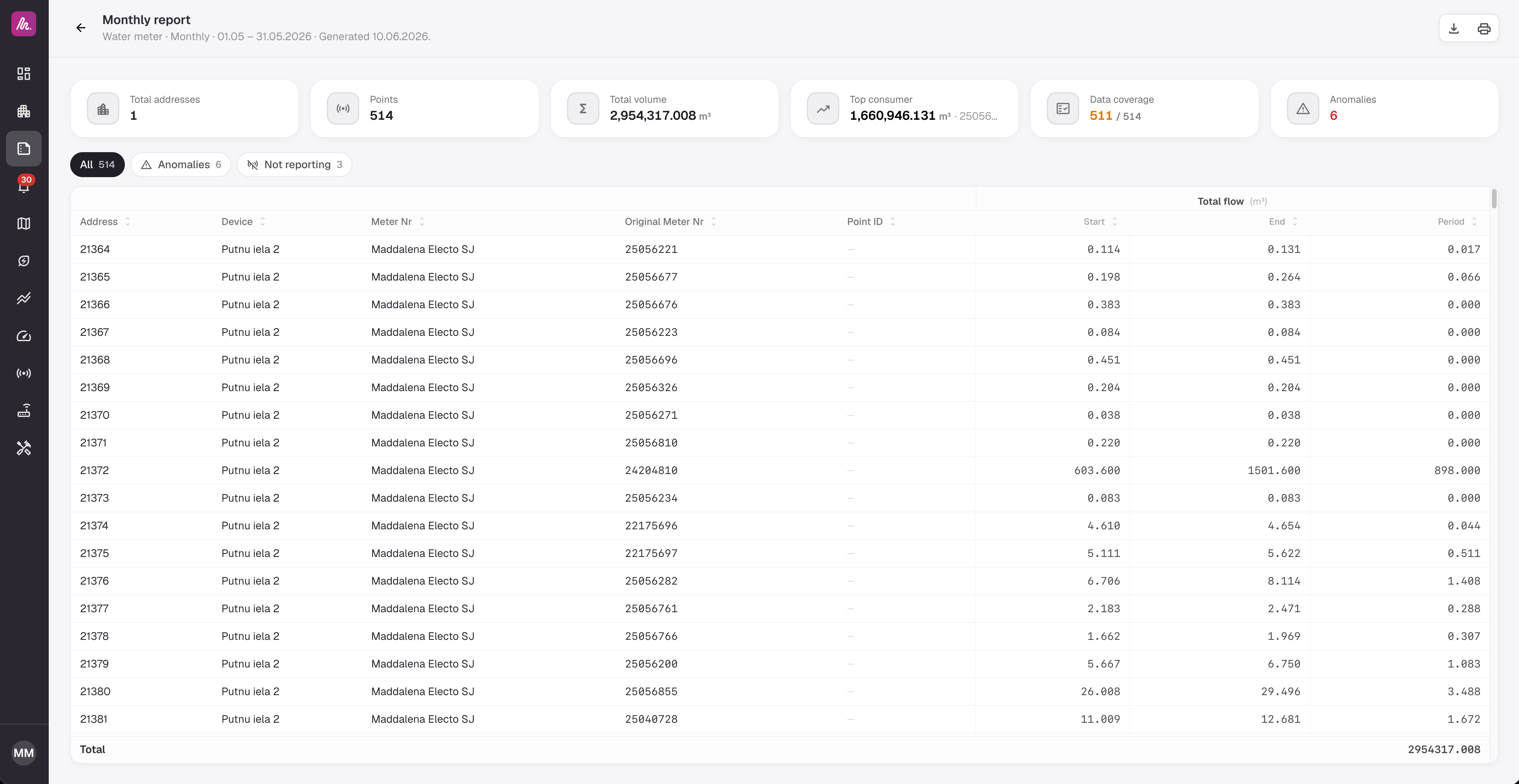The image size is (1519, 784).
Task: Click the app logo icon in sidebar
Action: [23, 24]
